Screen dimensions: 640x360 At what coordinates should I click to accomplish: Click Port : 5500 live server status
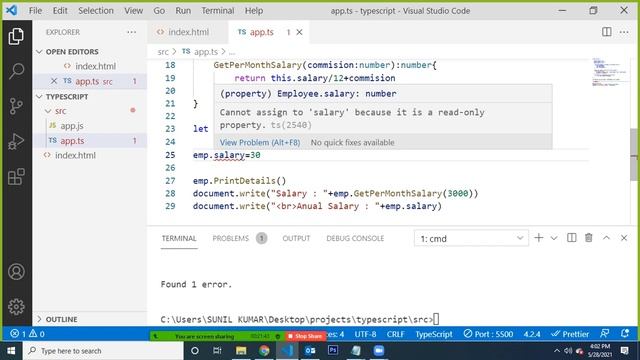point(488,334)
